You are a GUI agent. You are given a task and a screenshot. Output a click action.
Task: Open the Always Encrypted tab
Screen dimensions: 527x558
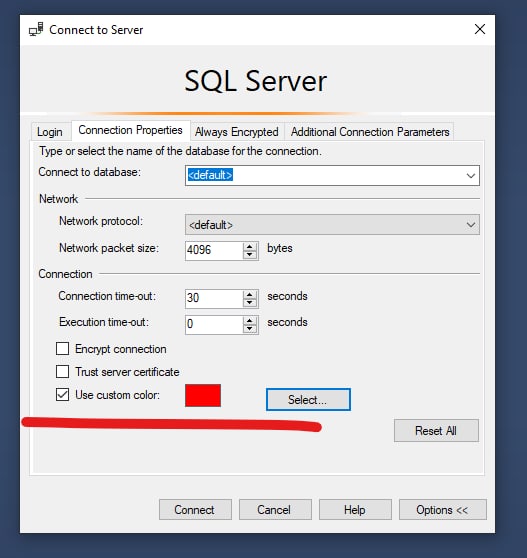237,132
